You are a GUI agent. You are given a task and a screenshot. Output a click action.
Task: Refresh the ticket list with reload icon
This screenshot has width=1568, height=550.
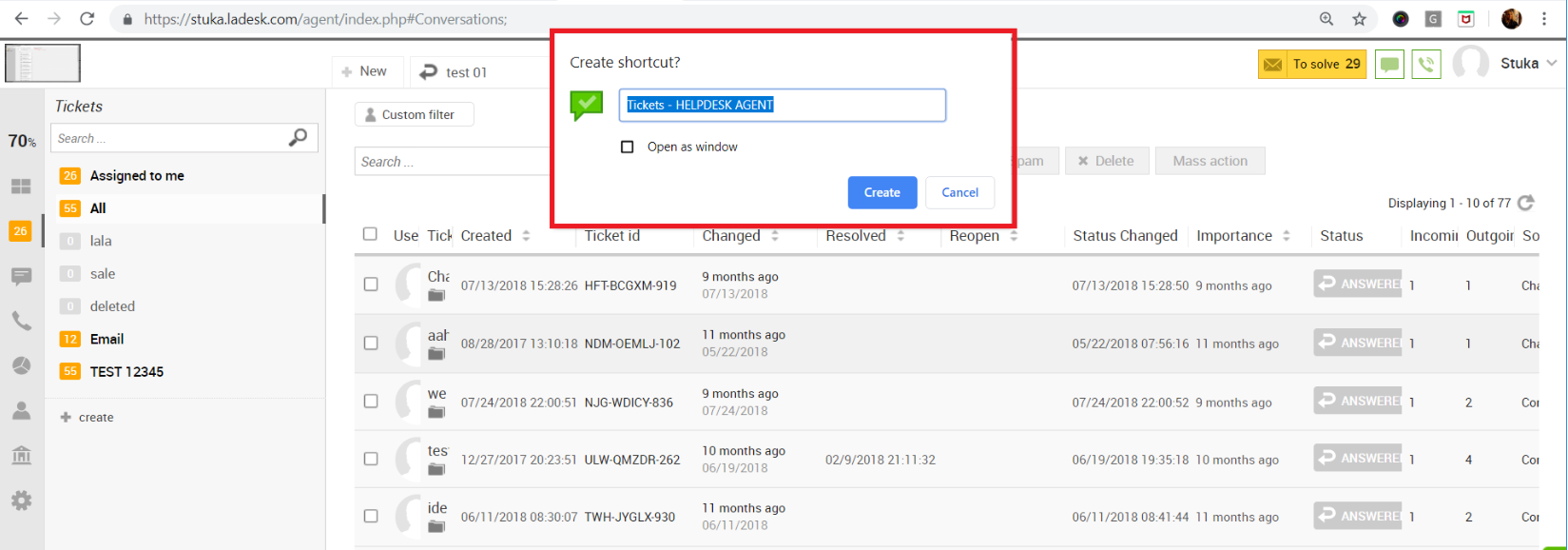point(1526,203)
